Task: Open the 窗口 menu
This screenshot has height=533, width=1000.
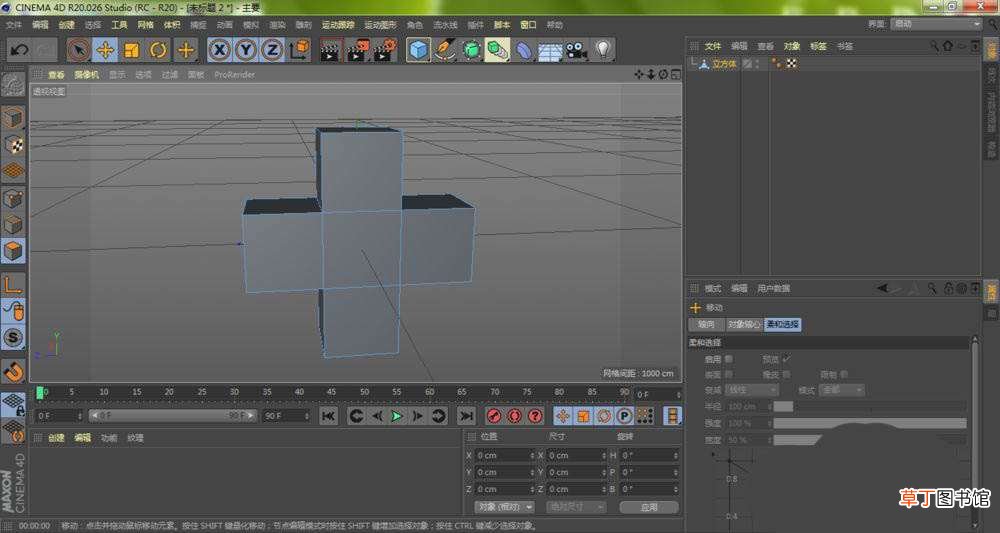Action: (x=528, y=25)
